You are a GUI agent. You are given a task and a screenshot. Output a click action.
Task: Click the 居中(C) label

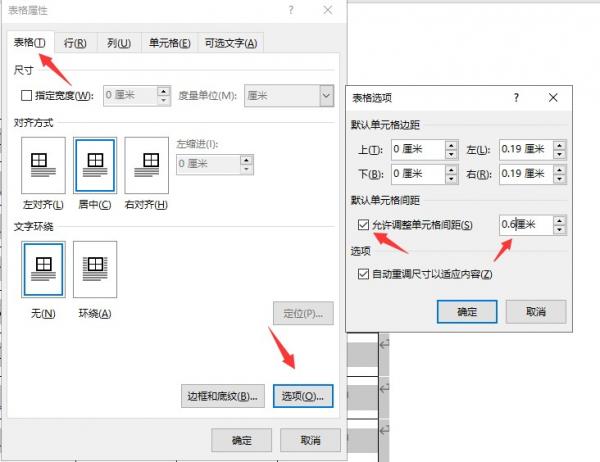click(95, 205)
